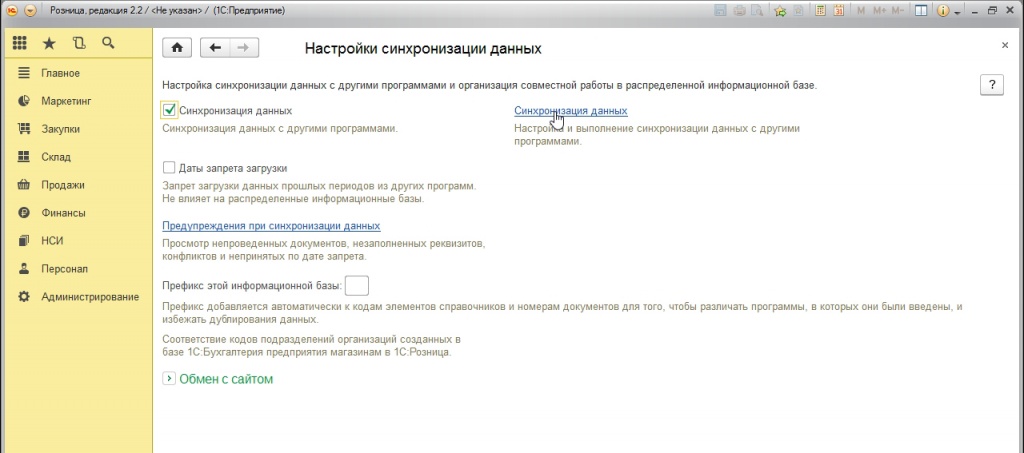
Task: Open the 1C main menu dropdown arrow
Action: pos(31,10)
